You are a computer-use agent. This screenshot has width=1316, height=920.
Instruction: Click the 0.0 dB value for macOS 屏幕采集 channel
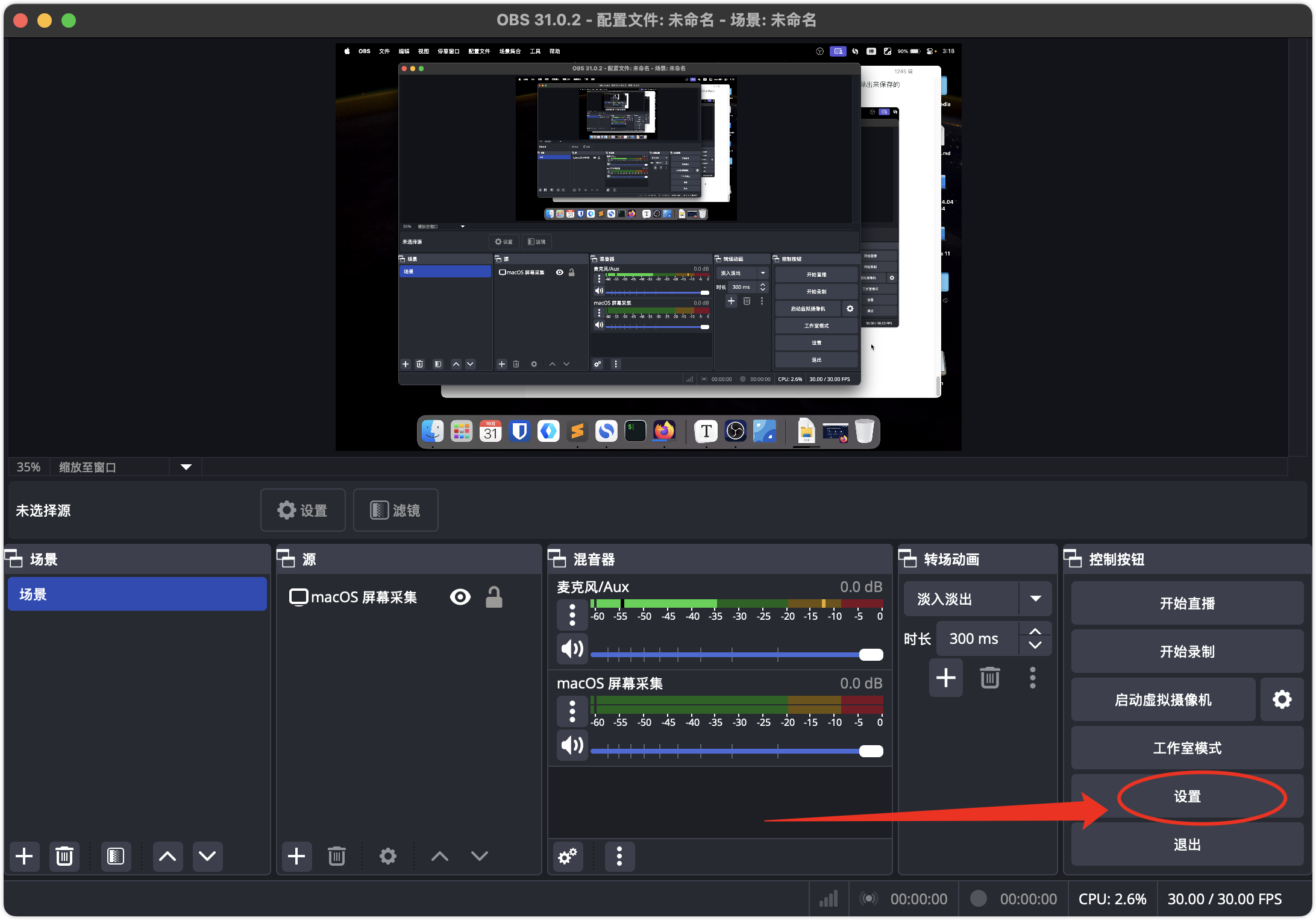click(861, 683)
